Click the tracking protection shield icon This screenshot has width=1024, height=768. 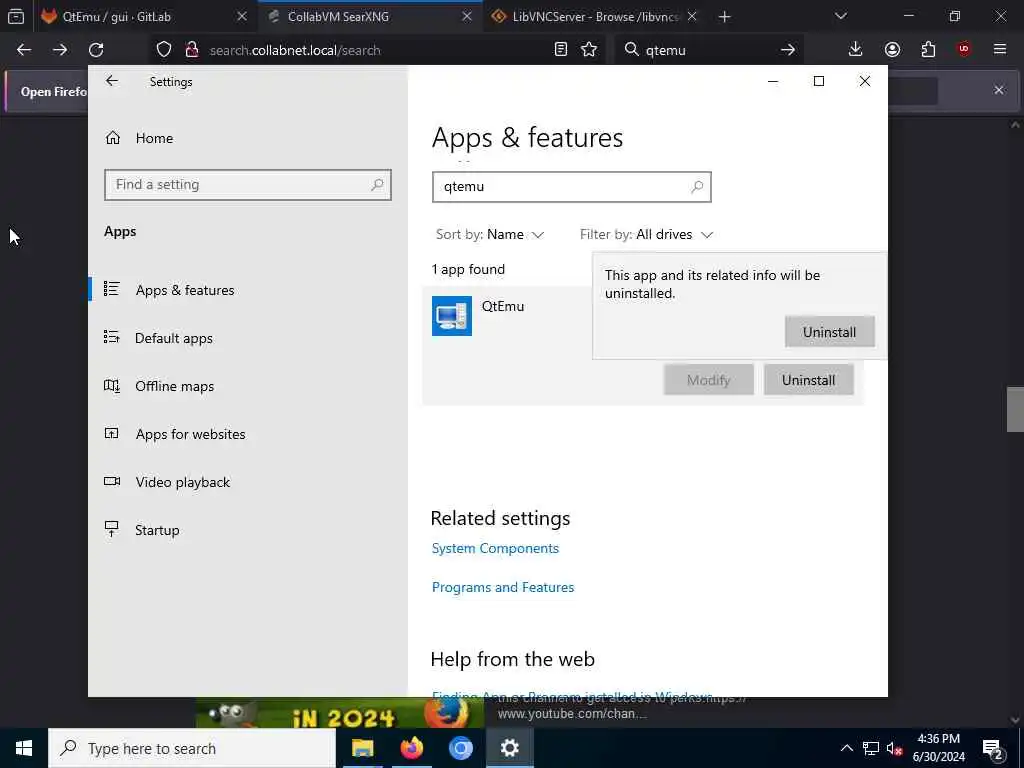point(164,50)
